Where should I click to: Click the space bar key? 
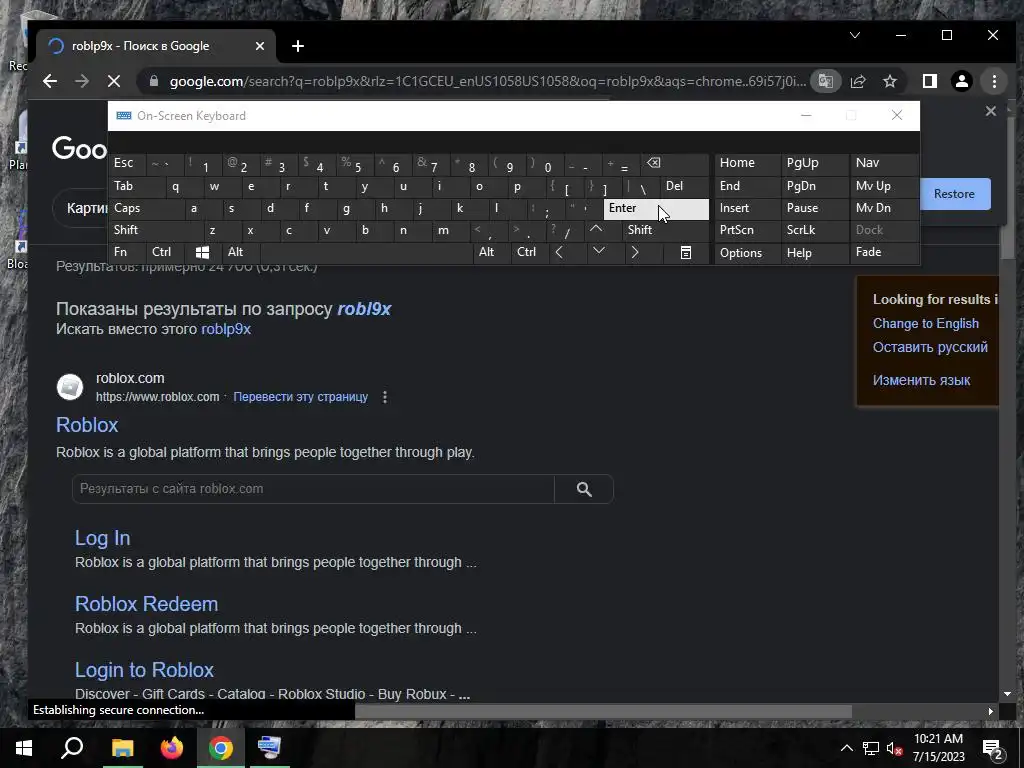[x=366, y=252]
